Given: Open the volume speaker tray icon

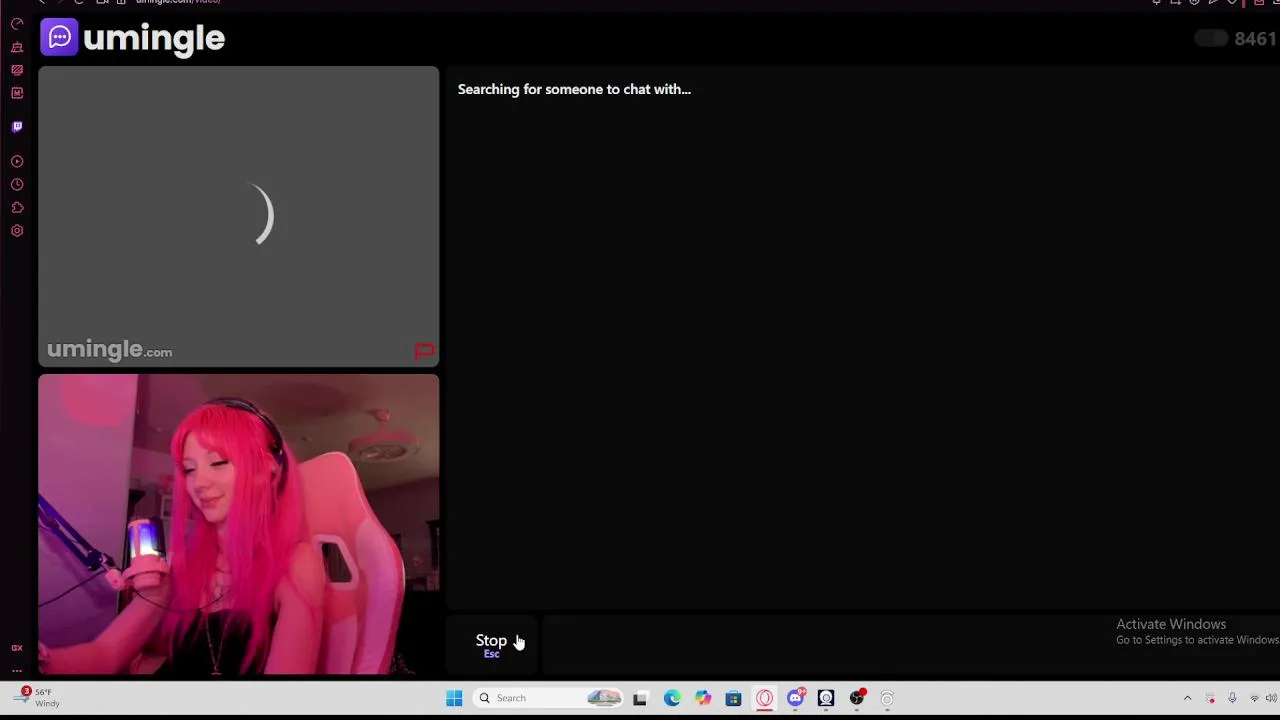Looking at the screenshot, I should click(x=1271, y=698).
